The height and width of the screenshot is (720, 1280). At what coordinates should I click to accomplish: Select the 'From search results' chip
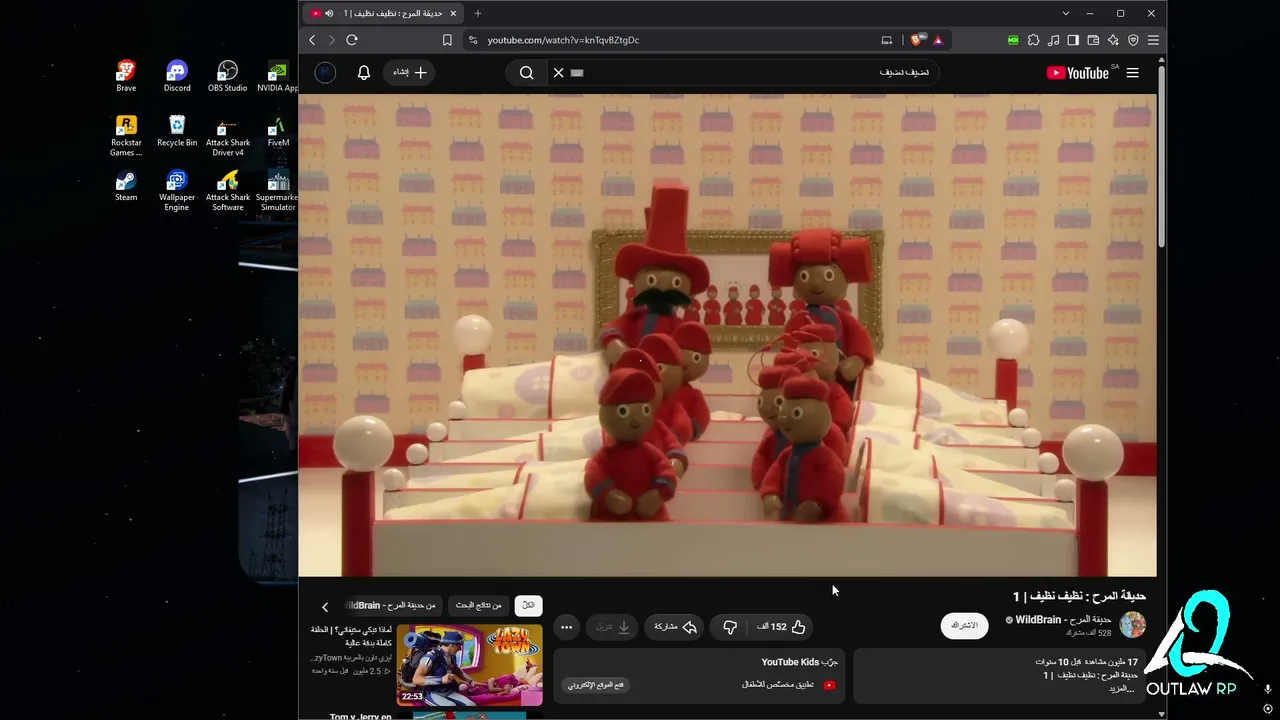pos(478,606)
